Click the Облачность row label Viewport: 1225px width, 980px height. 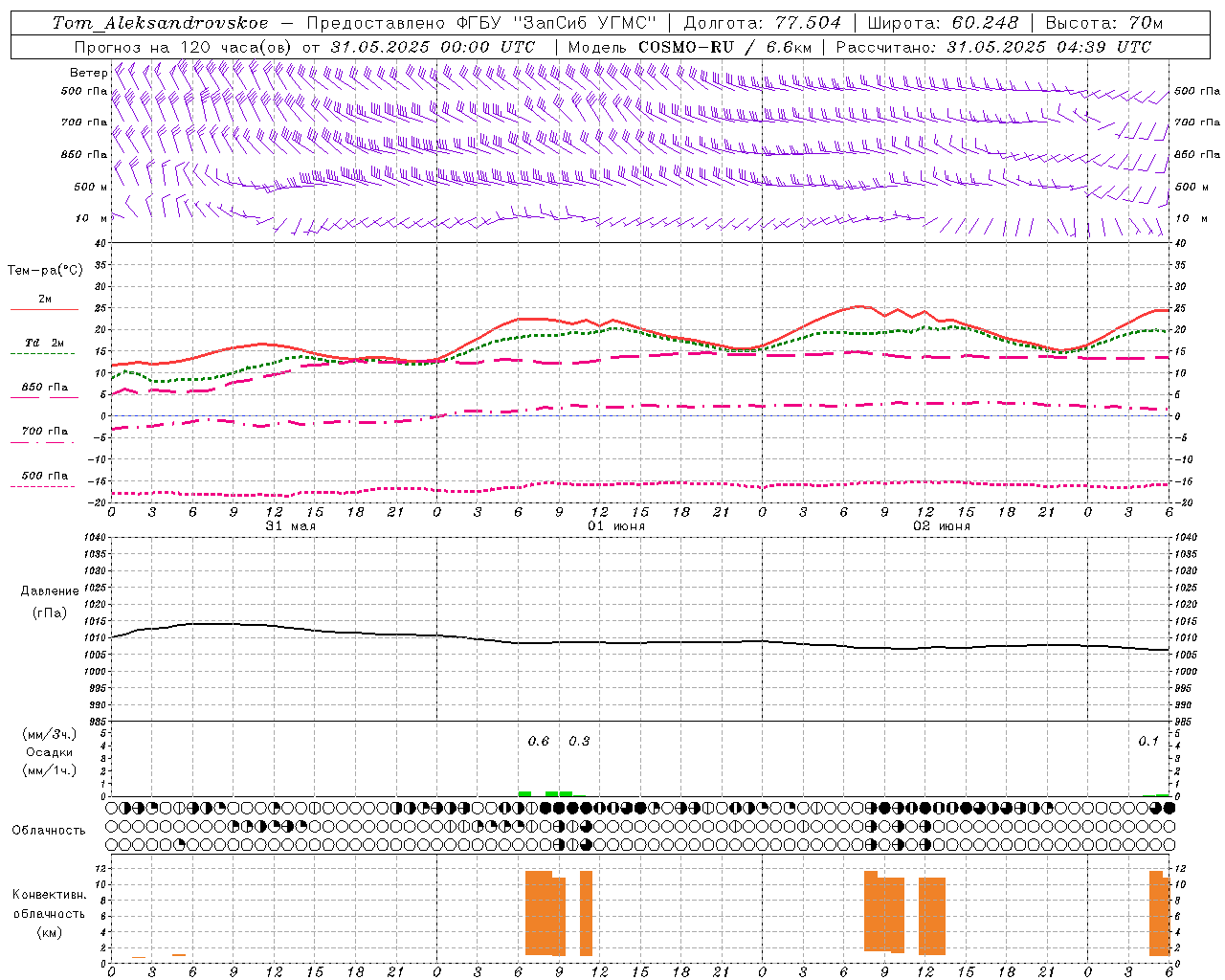coord(49,831)
